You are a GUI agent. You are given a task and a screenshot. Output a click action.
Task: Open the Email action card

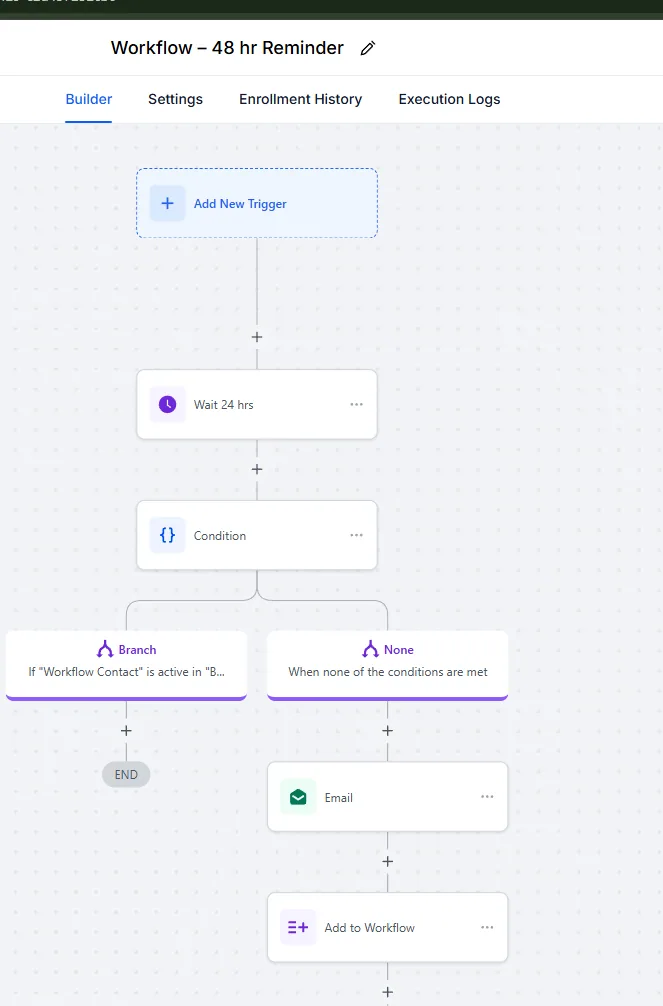(x=388, y=797)
